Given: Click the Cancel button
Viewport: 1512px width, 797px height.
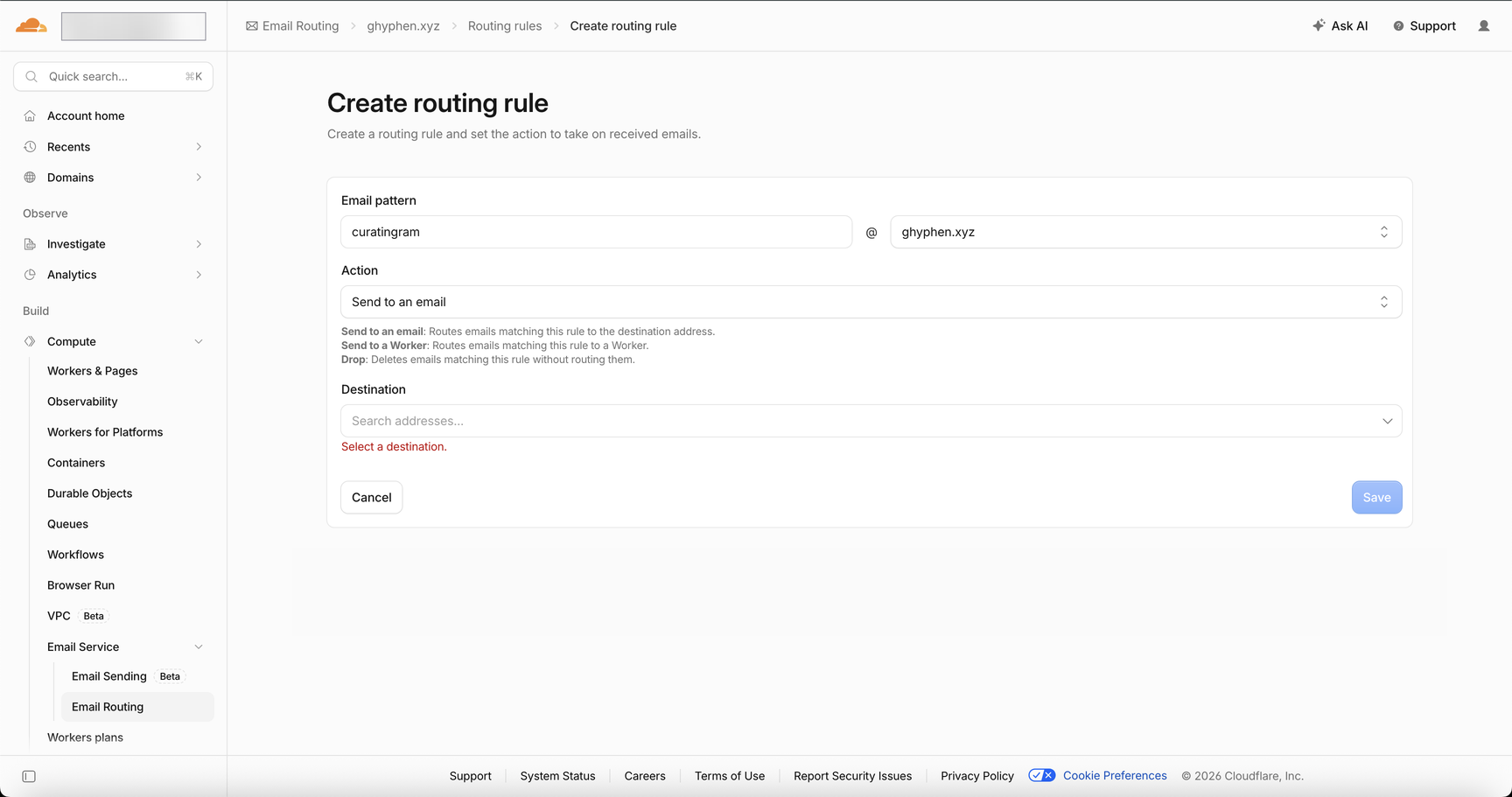Looking at the screenshot, I should pos(372,498).
